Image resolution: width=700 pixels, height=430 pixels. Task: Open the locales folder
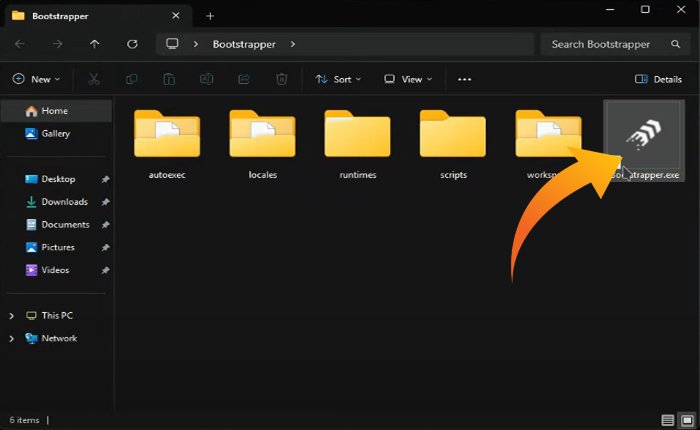point(262,144)
